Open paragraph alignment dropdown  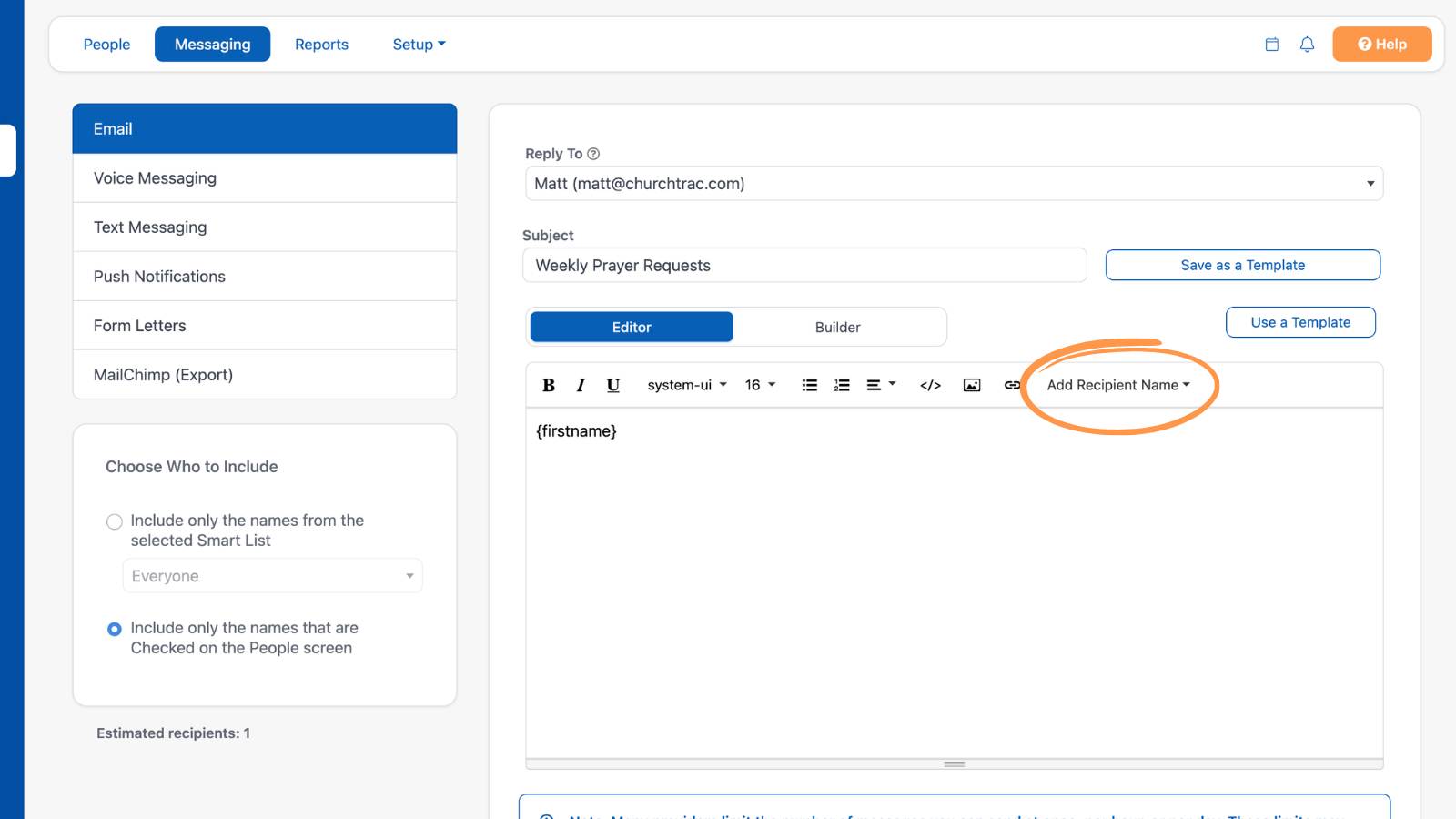881,385
